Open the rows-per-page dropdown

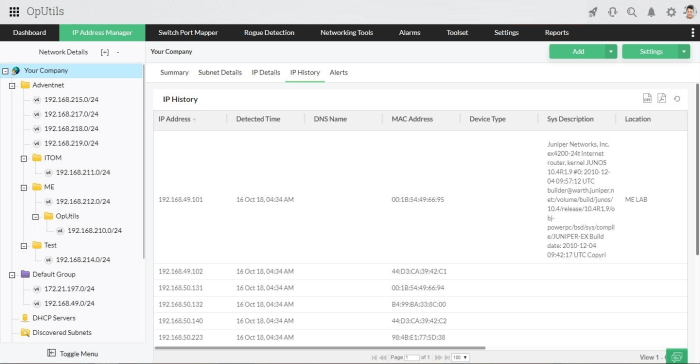pos(460,357)
